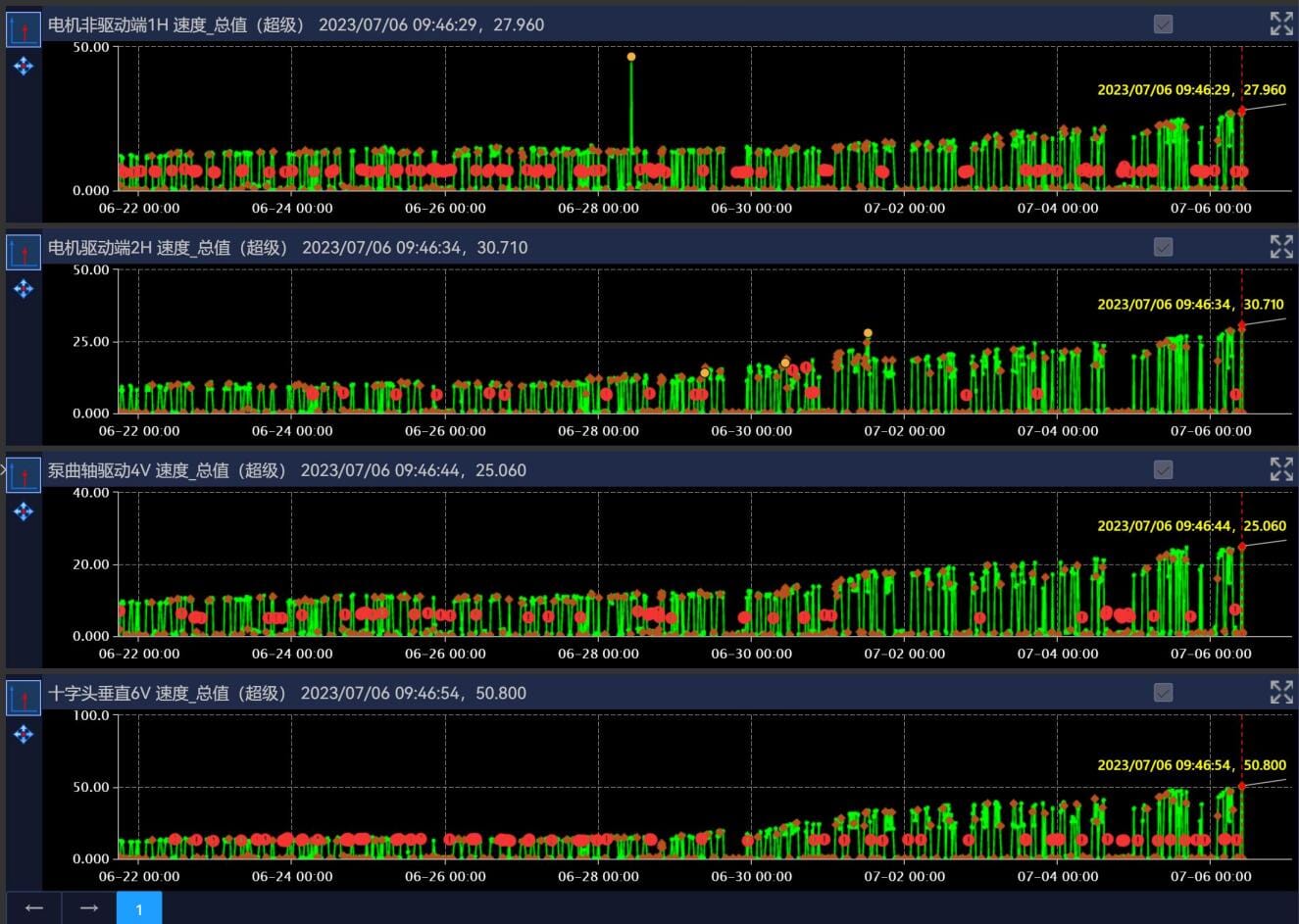The height and width of the screenshot is (924, 1299).
Task: Click the Y-axis icon on 泵曲轴驱动4V chart
Action: (24, 474)
